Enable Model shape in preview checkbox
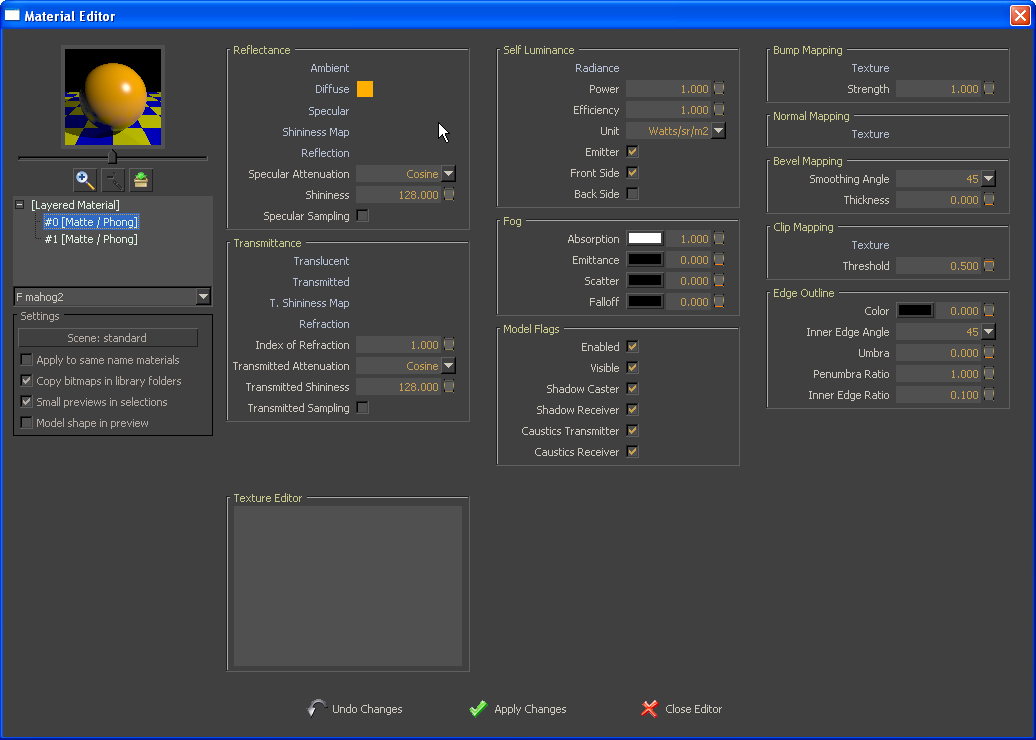 point(26,423)
